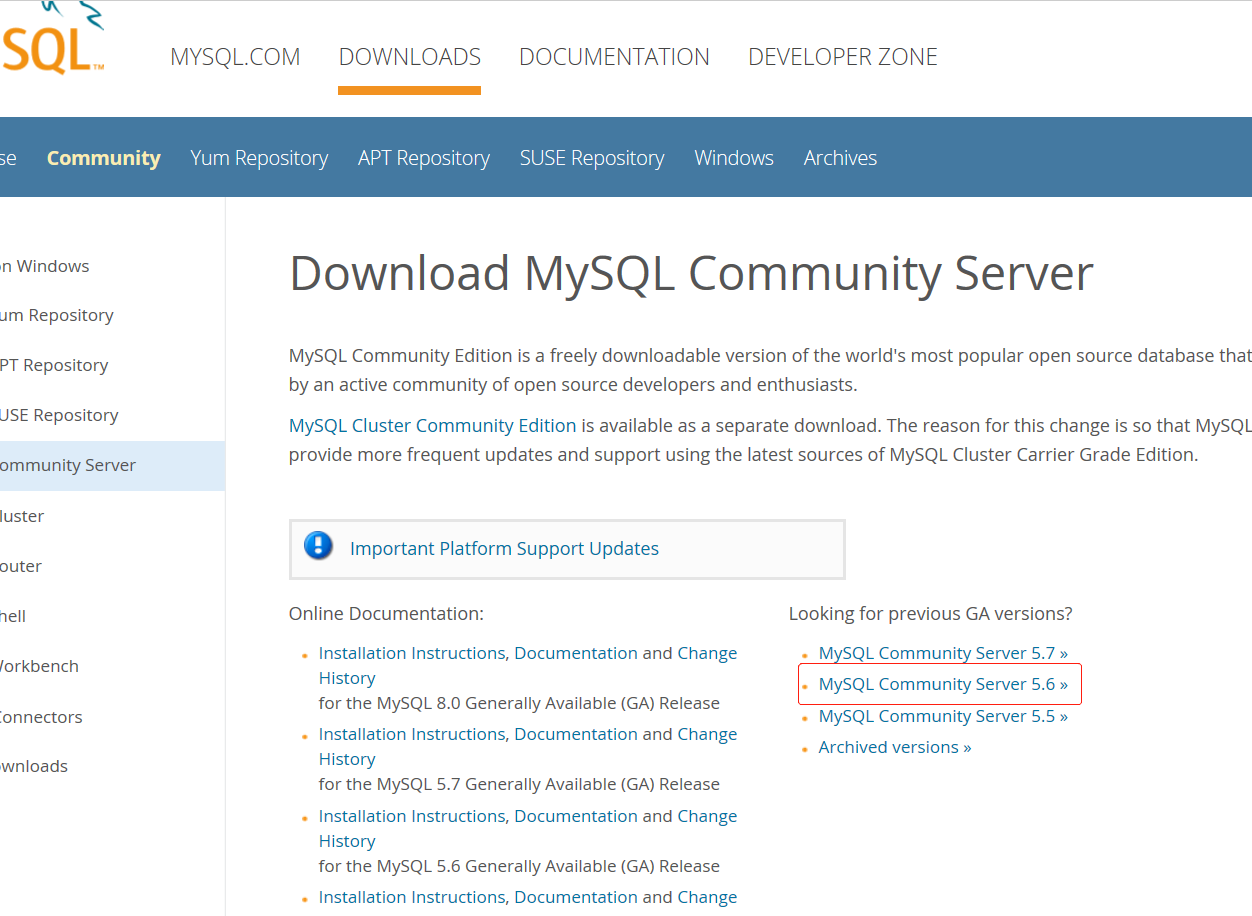Open MySQL Community Server 5.6 downloads
Screen dimensions: 1252x916
941,684
